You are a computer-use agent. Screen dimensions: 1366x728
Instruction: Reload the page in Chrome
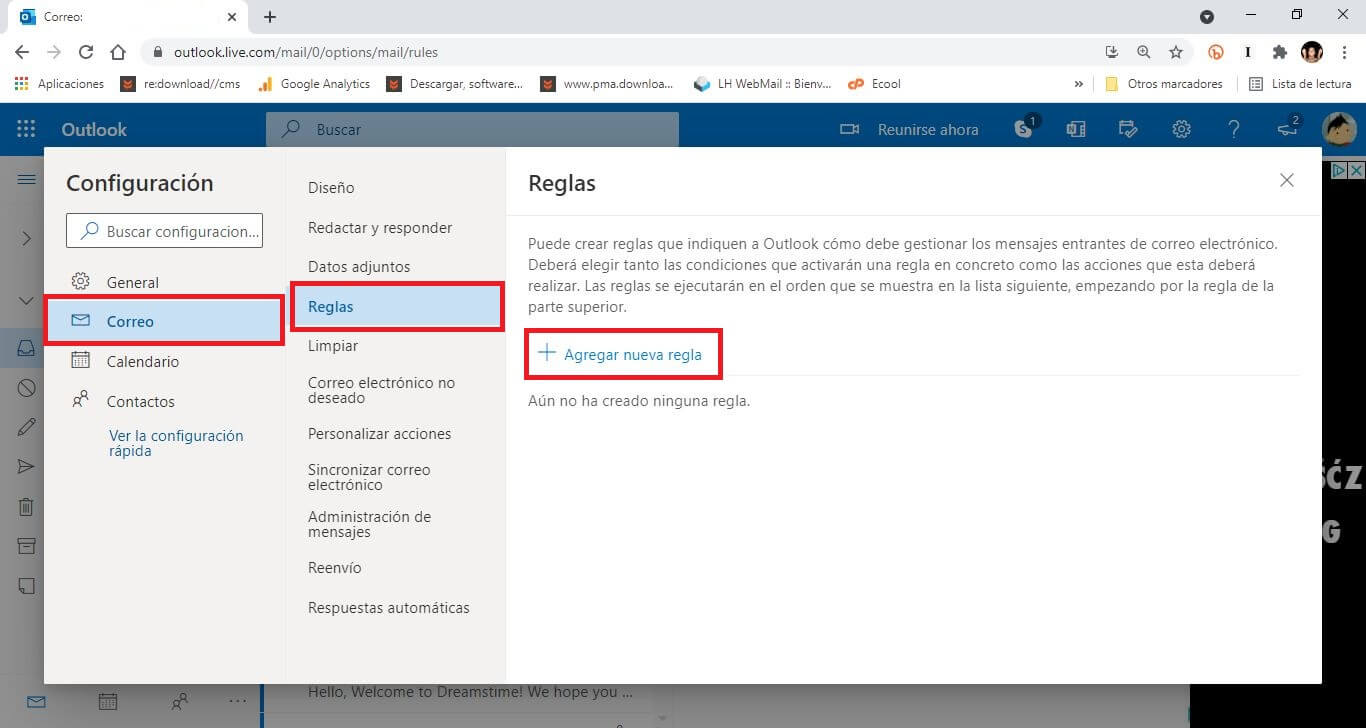tap(86, 52)
